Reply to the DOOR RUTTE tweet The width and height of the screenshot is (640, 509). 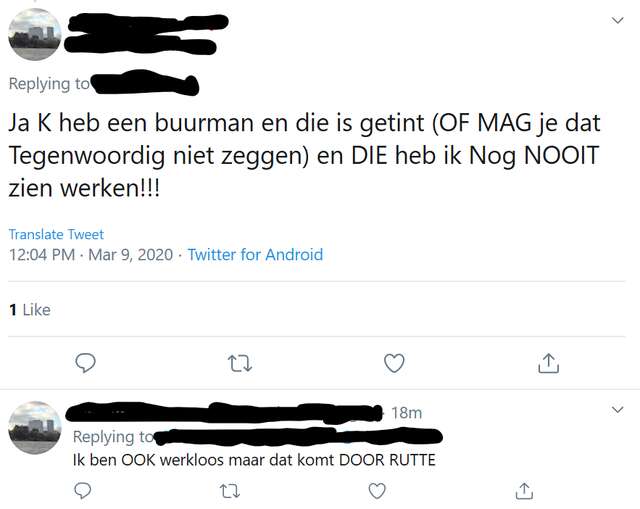coord(82,490)
